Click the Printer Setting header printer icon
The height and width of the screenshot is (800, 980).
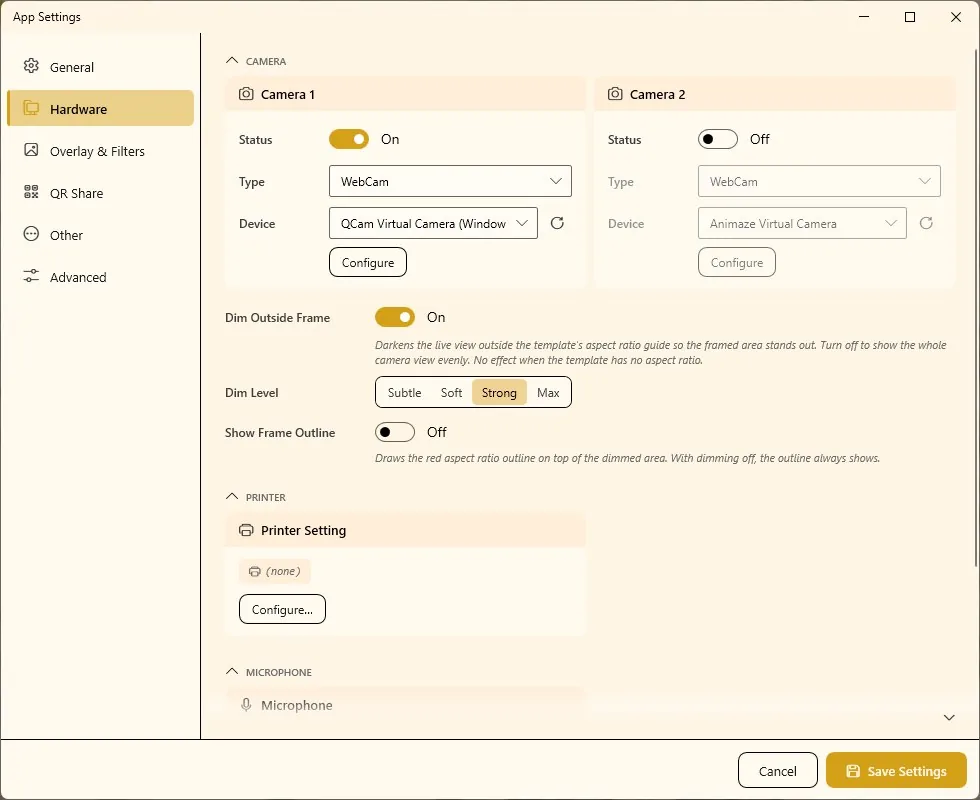[246, 530]
